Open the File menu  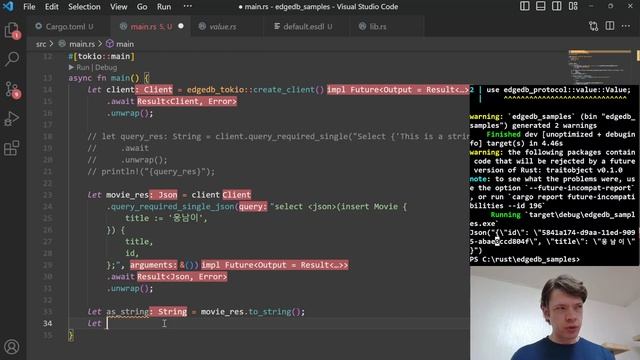tap(29, 7)
